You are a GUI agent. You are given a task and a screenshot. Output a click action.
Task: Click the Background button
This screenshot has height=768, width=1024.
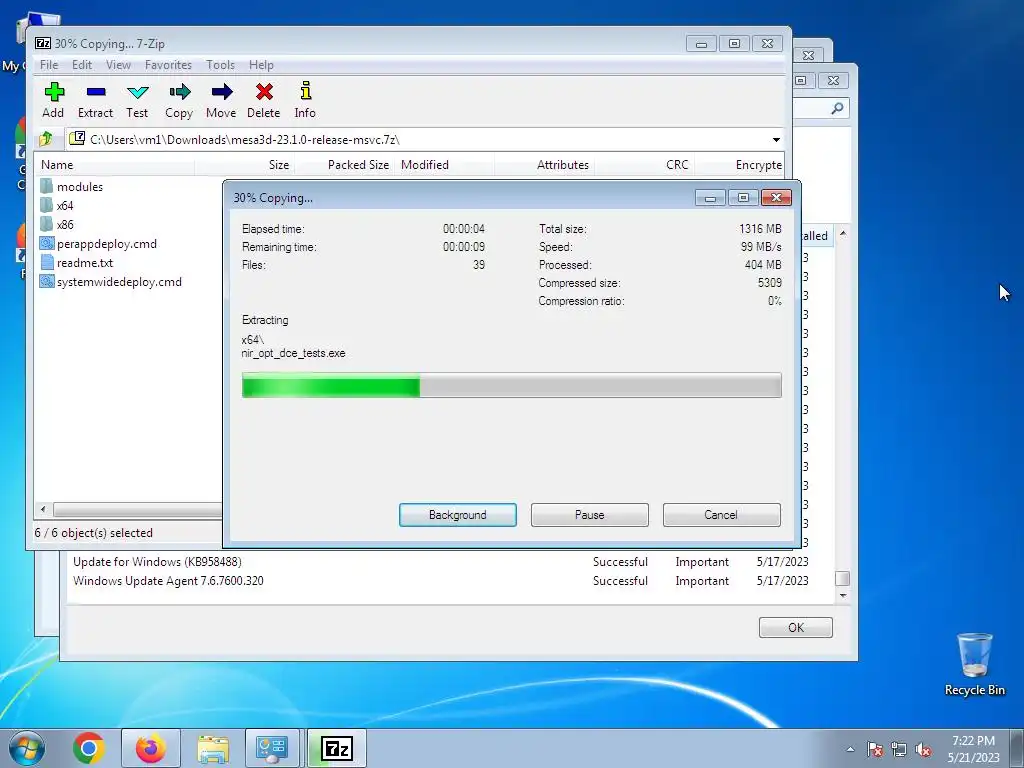pos(458,515)
